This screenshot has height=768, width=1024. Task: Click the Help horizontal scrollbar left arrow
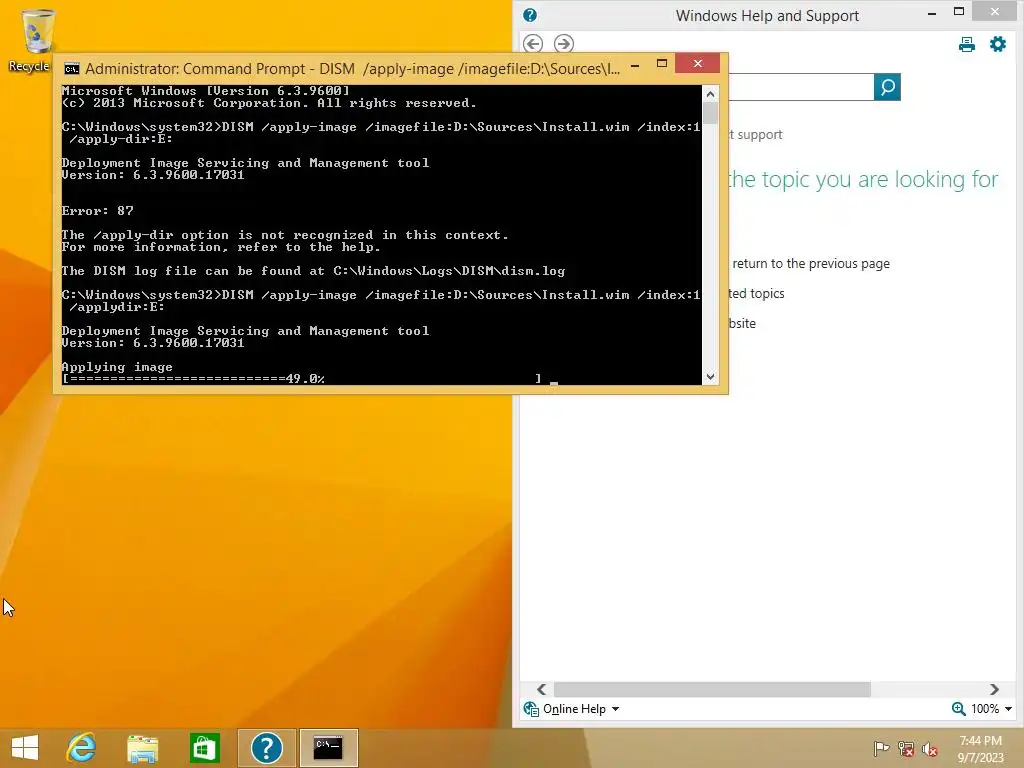pyautogui.click(x=541, y=689)
